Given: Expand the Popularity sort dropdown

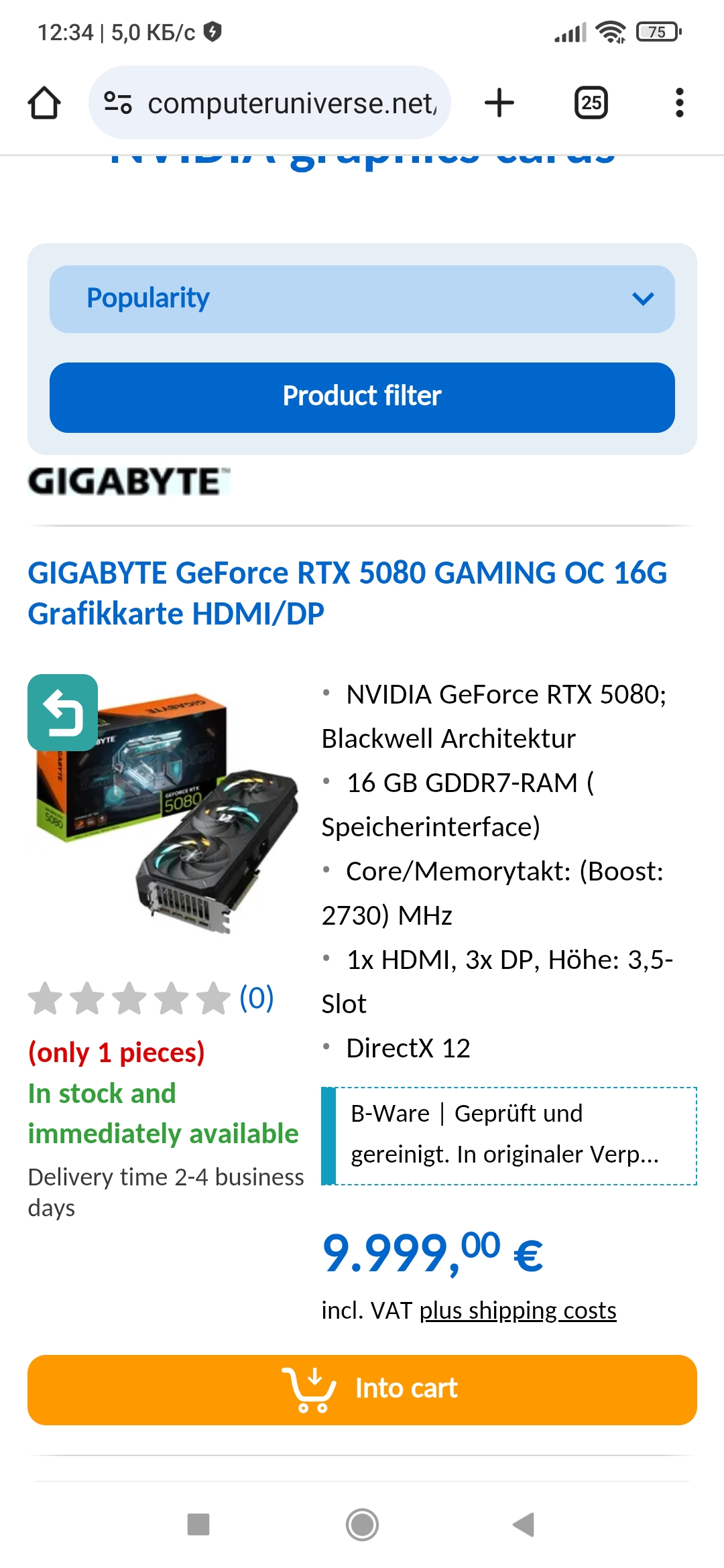Looking at the screenshot, I should point(362,299).
